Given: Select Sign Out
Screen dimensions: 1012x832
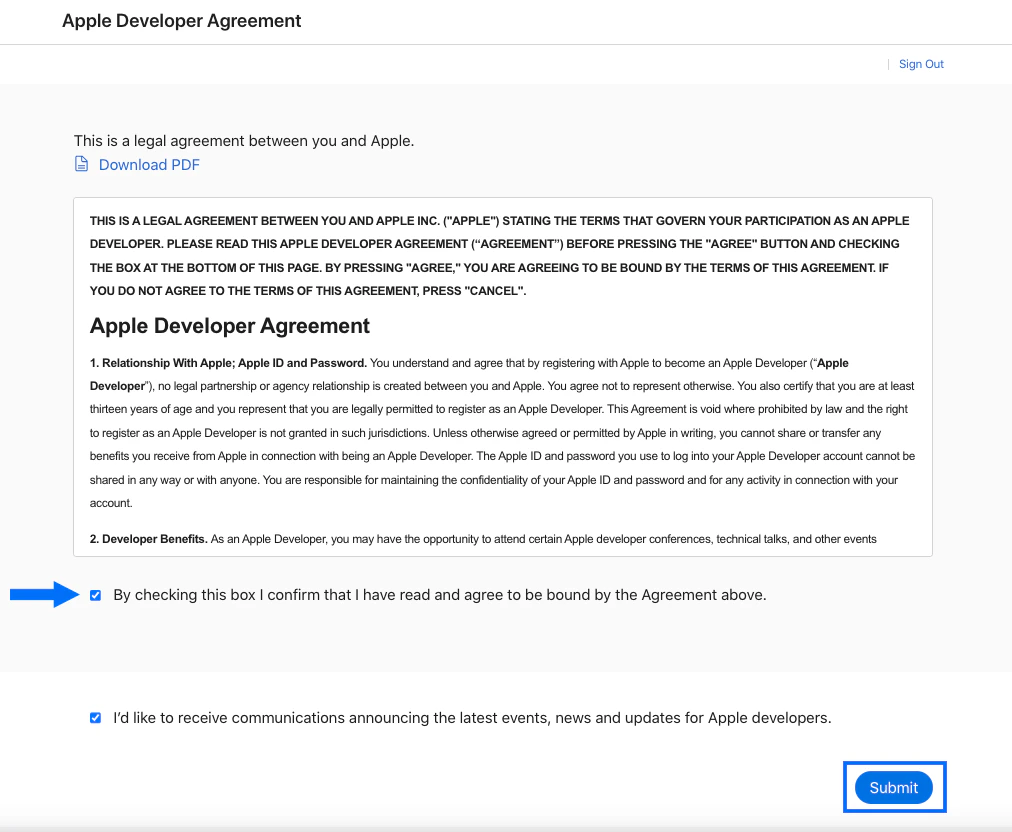Looking at the screenshot, I should pos(920,63).
